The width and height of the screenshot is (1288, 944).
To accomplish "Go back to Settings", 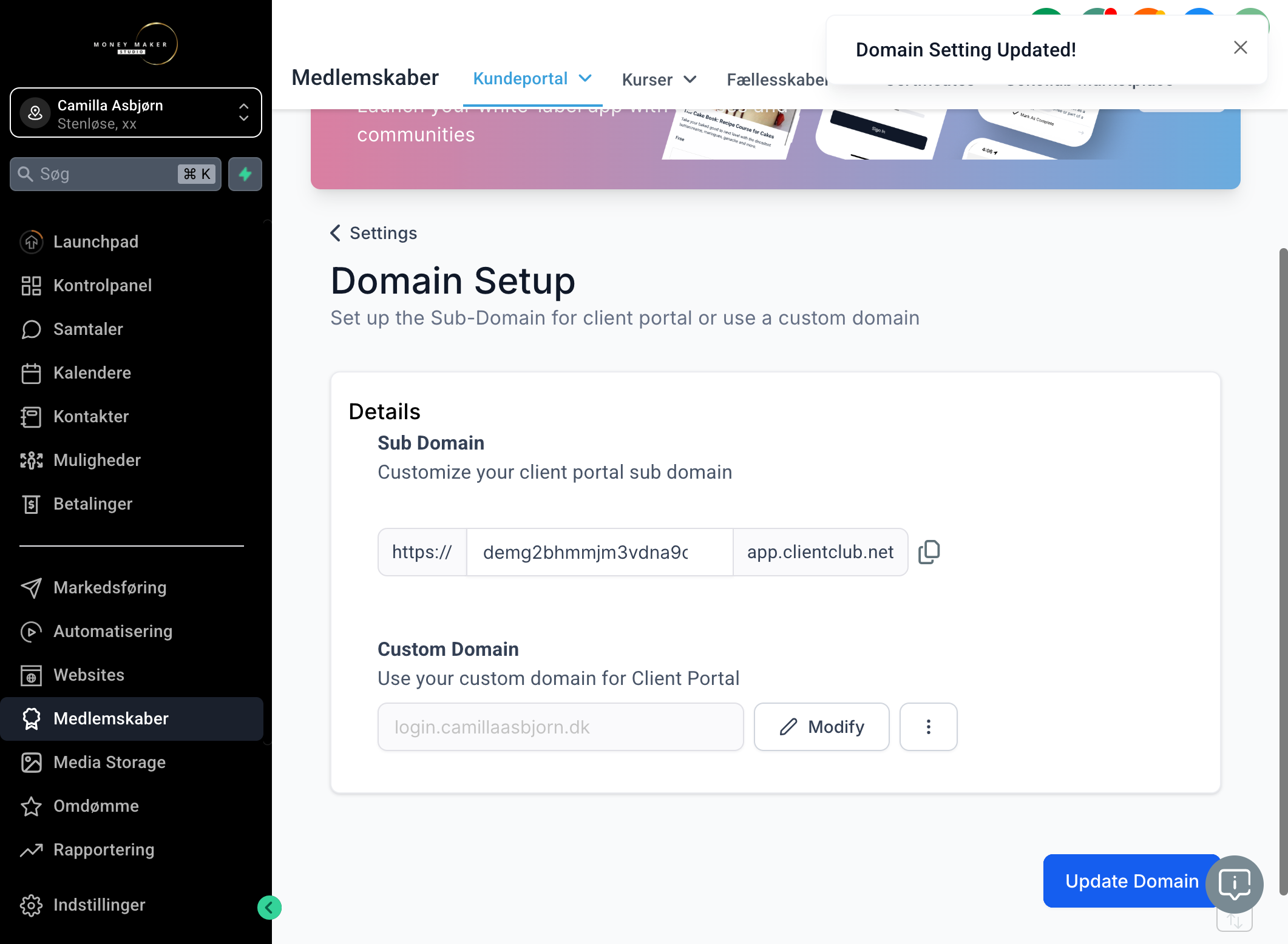I will 374,233.
